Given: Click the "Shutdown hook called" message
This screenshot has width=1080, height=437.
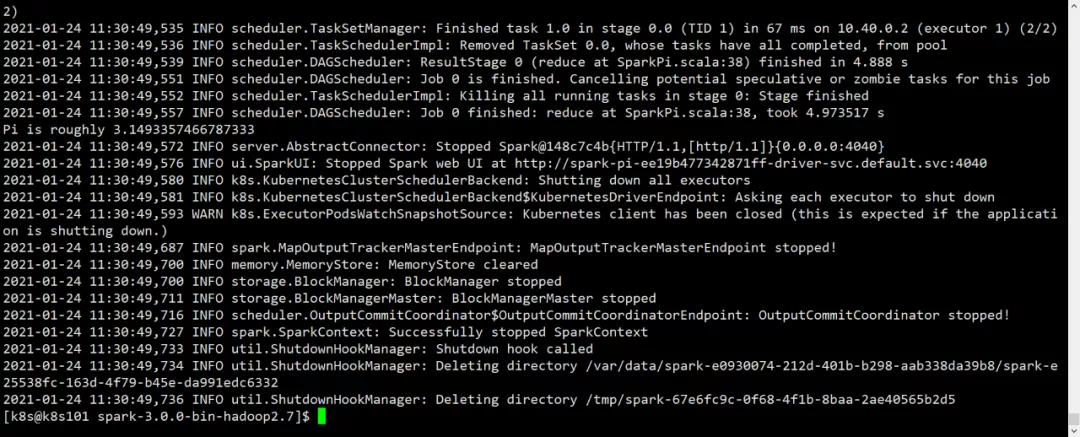Looking at the screenshot, I should tap(514, 348).
